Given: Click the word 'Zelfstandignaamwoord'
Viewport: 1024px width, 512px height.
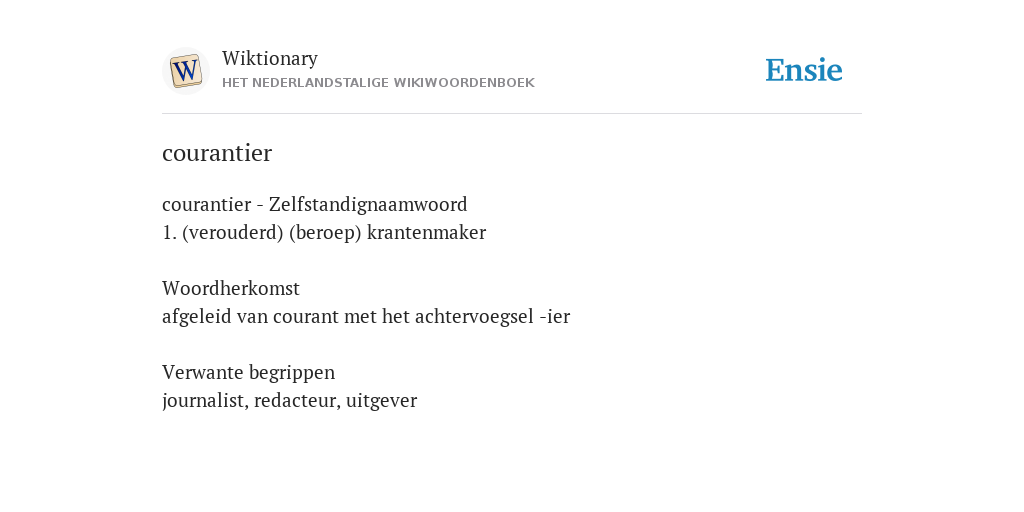Looking at the screenshot, I should [368, 204].
